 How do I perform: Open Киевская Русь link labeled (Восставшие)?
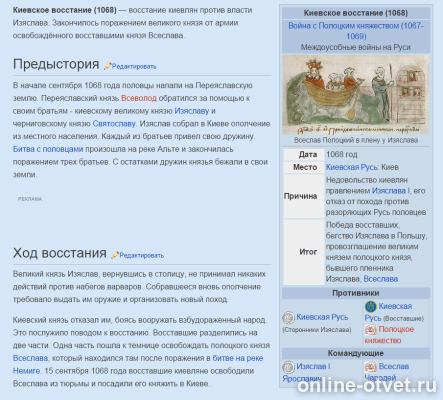(388, 312)
